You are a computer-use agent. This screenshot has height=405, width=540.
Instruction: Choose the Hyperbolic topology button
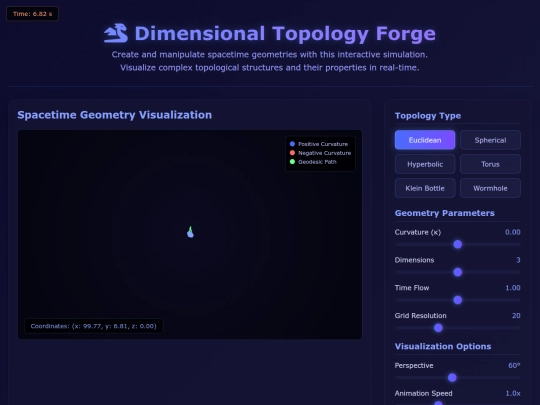[x=425, y=164]
